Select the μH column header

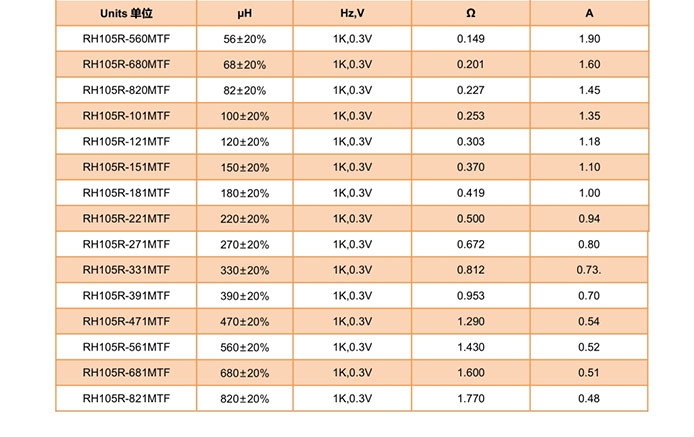point(244,13)
